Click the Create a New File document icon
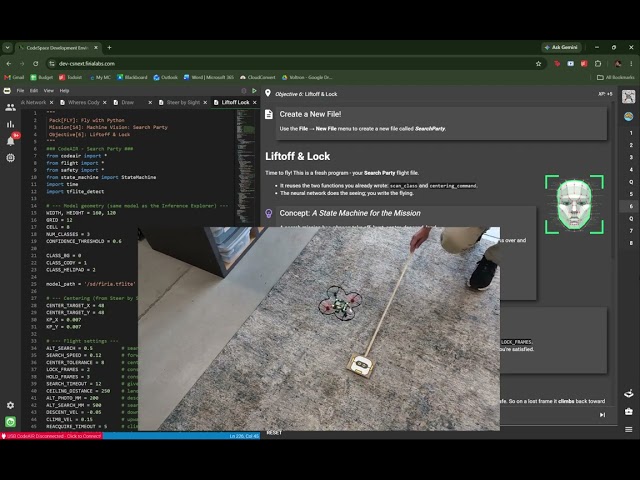The width and height of the screenshot is (640, 480). [269, 114]
